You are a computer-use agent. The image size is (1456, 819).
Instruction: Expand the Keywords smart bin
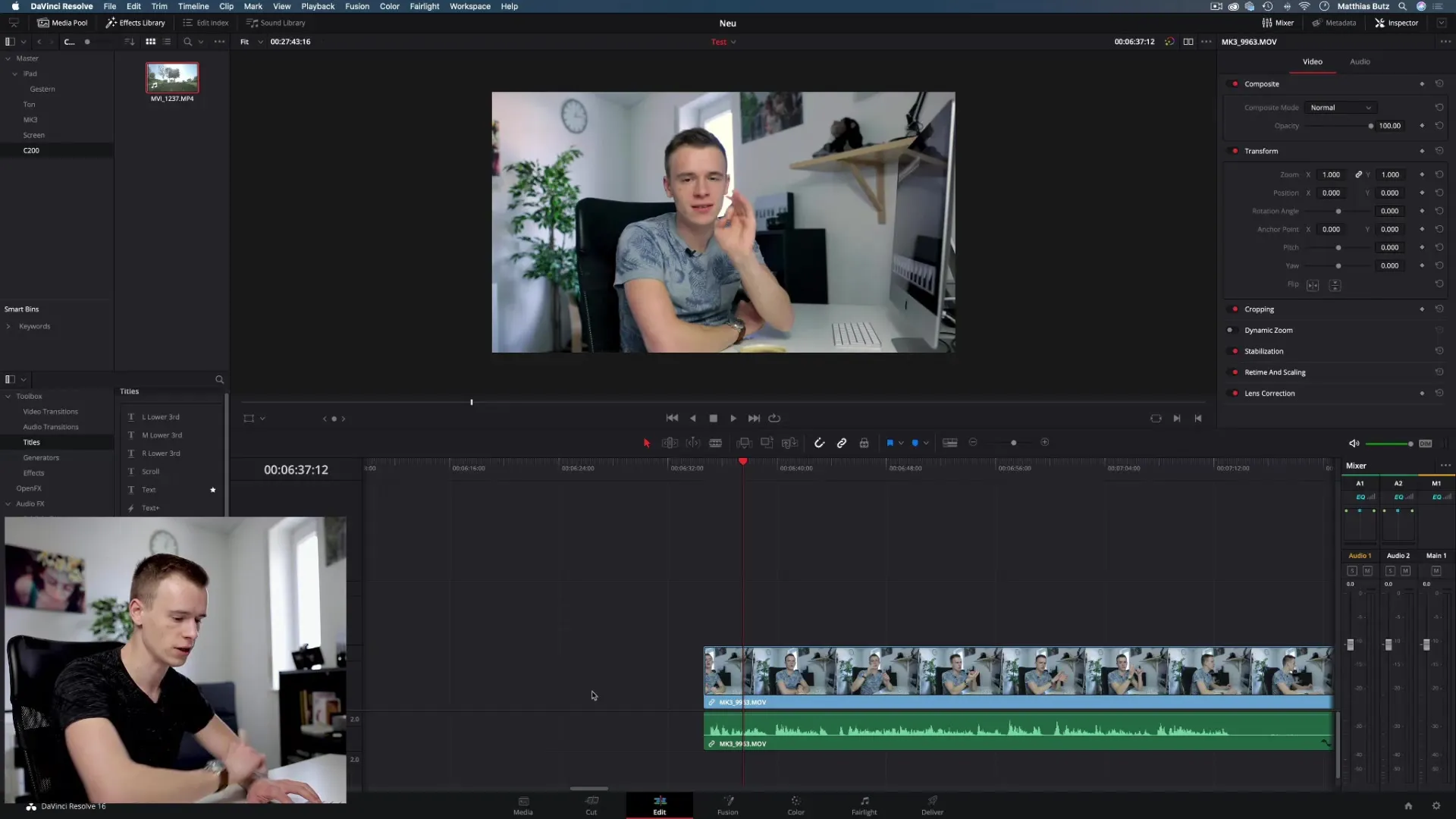pyautogui.click(x=8, y=327)
